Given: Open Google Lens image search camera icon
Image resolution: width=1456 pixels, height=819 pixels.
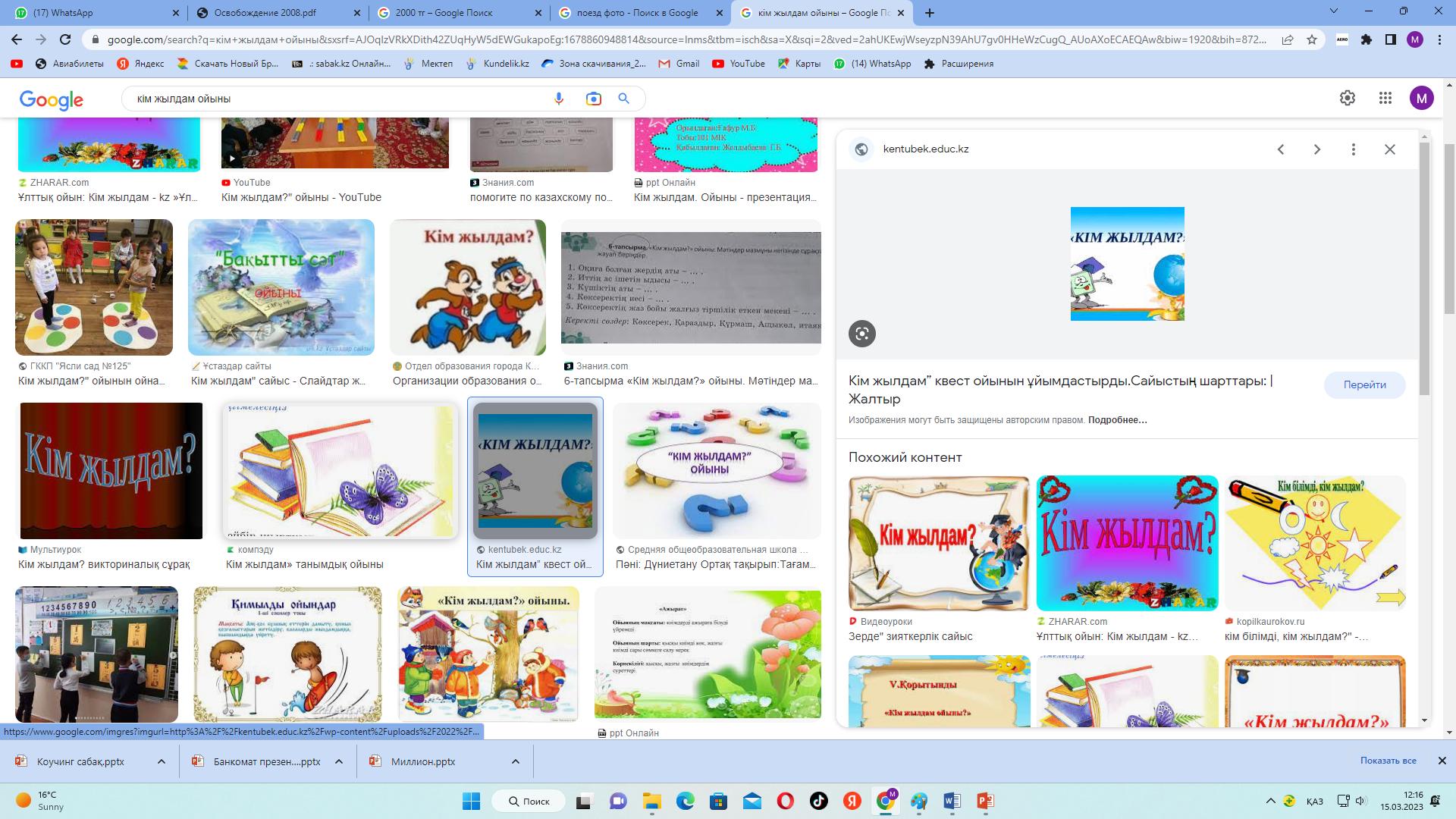Looking at the screenshot, I should tap(593, 99).
